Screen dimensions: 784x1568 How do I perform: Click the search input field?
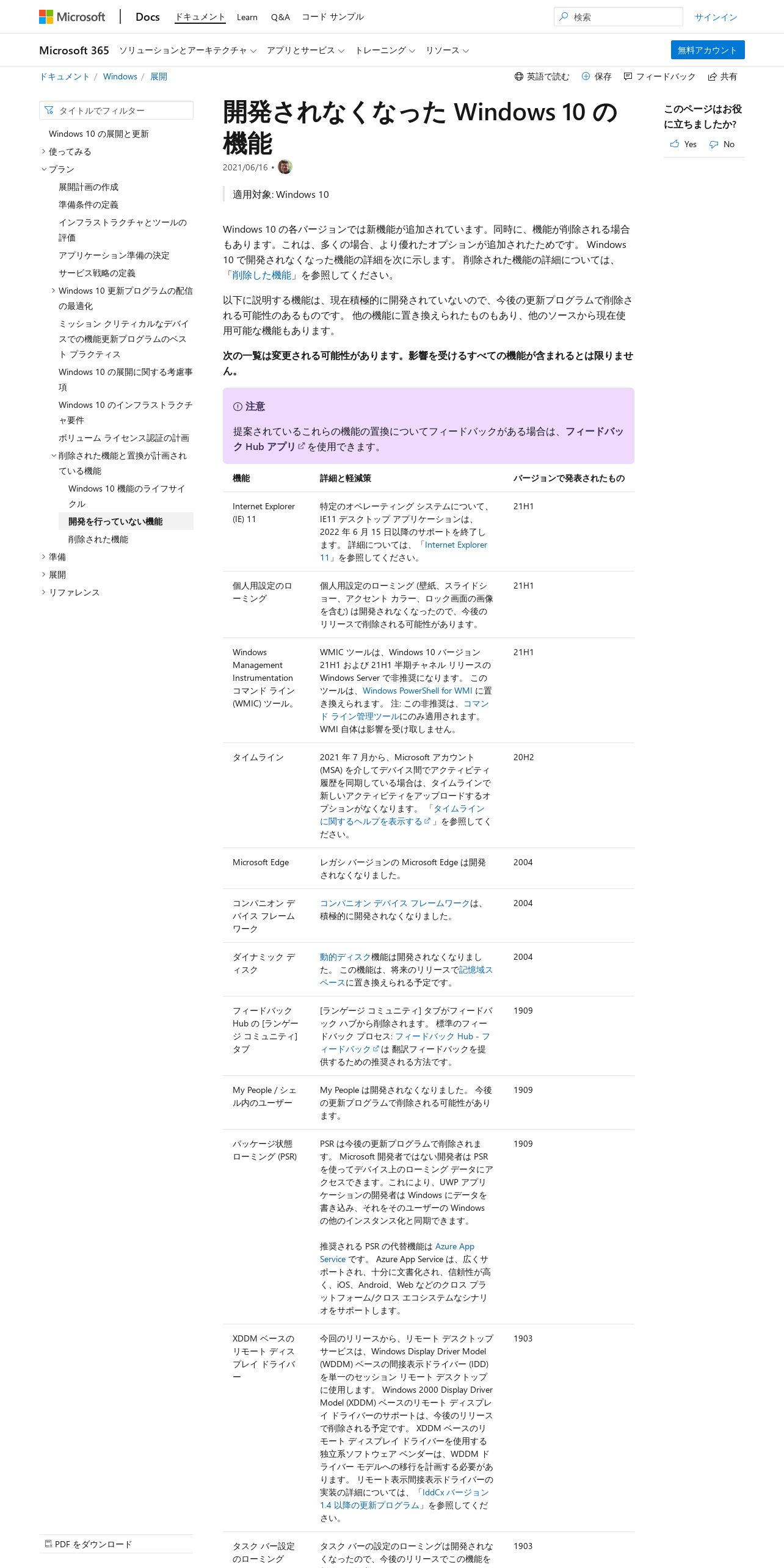coord(619,16)
